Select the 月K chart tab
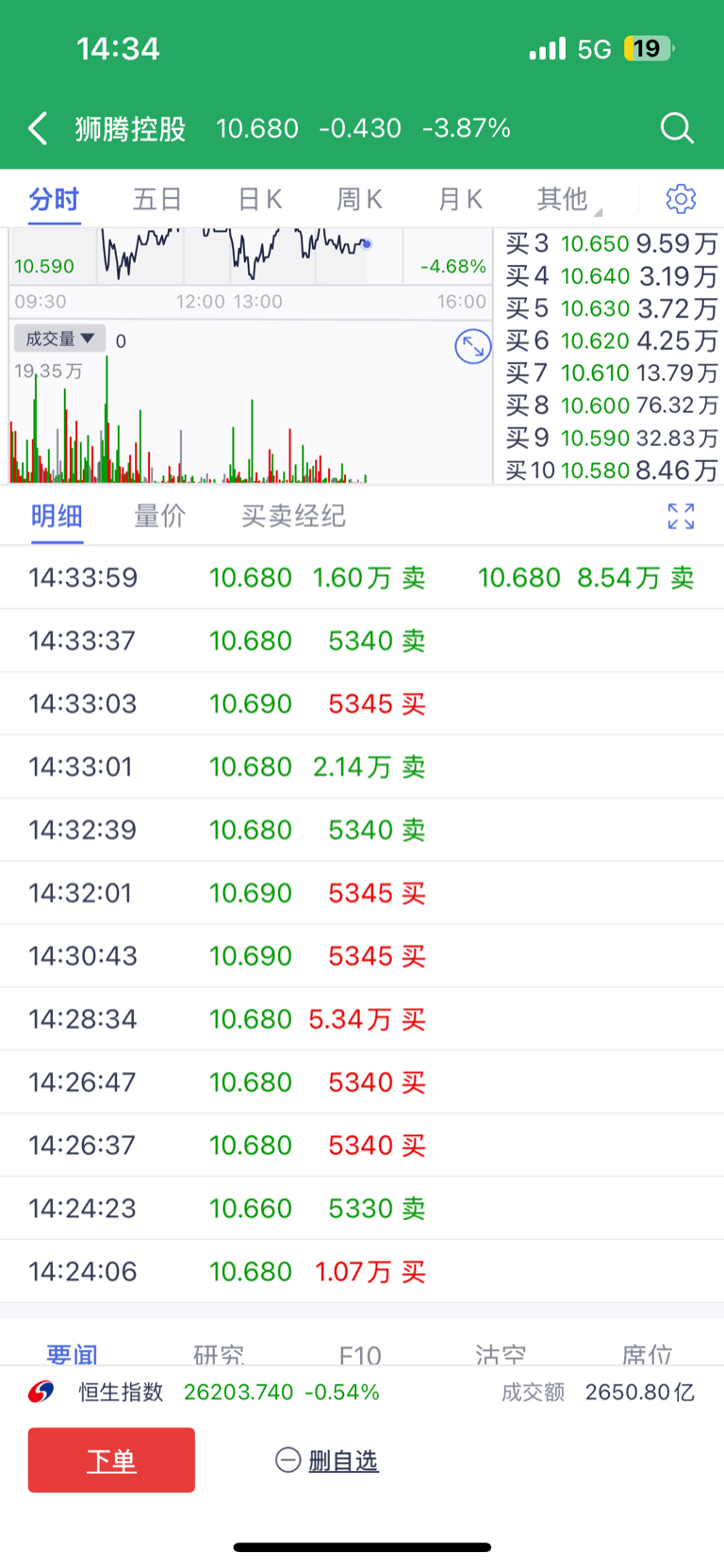 pos(460,199)
